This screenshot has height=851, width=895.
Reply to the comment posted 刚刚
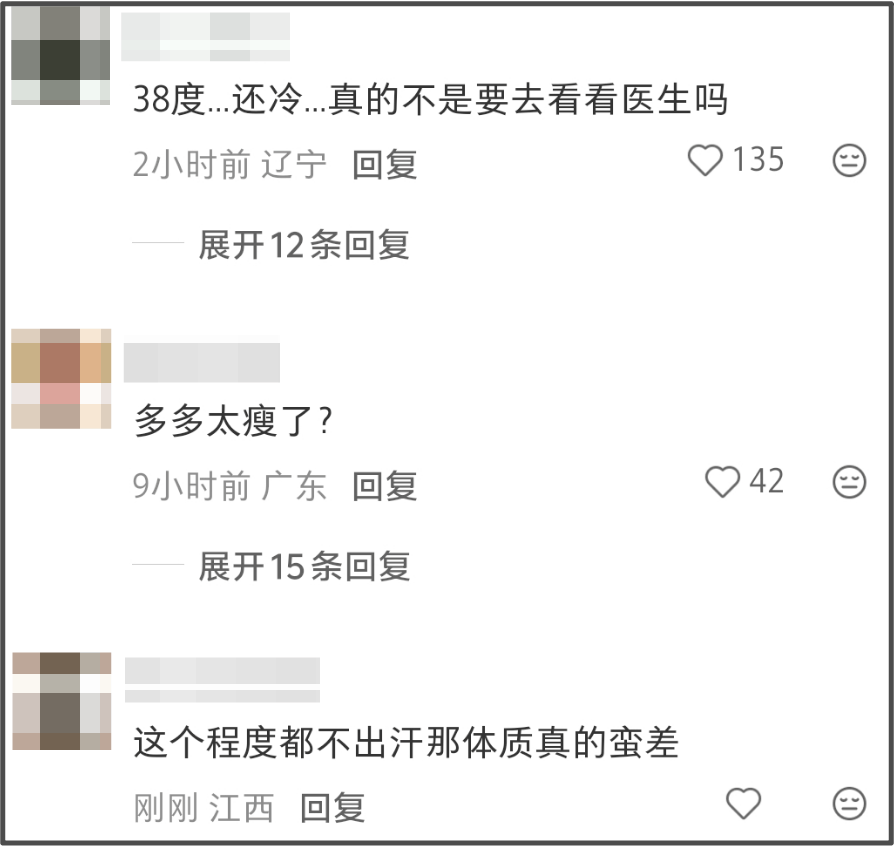(333, 808)
